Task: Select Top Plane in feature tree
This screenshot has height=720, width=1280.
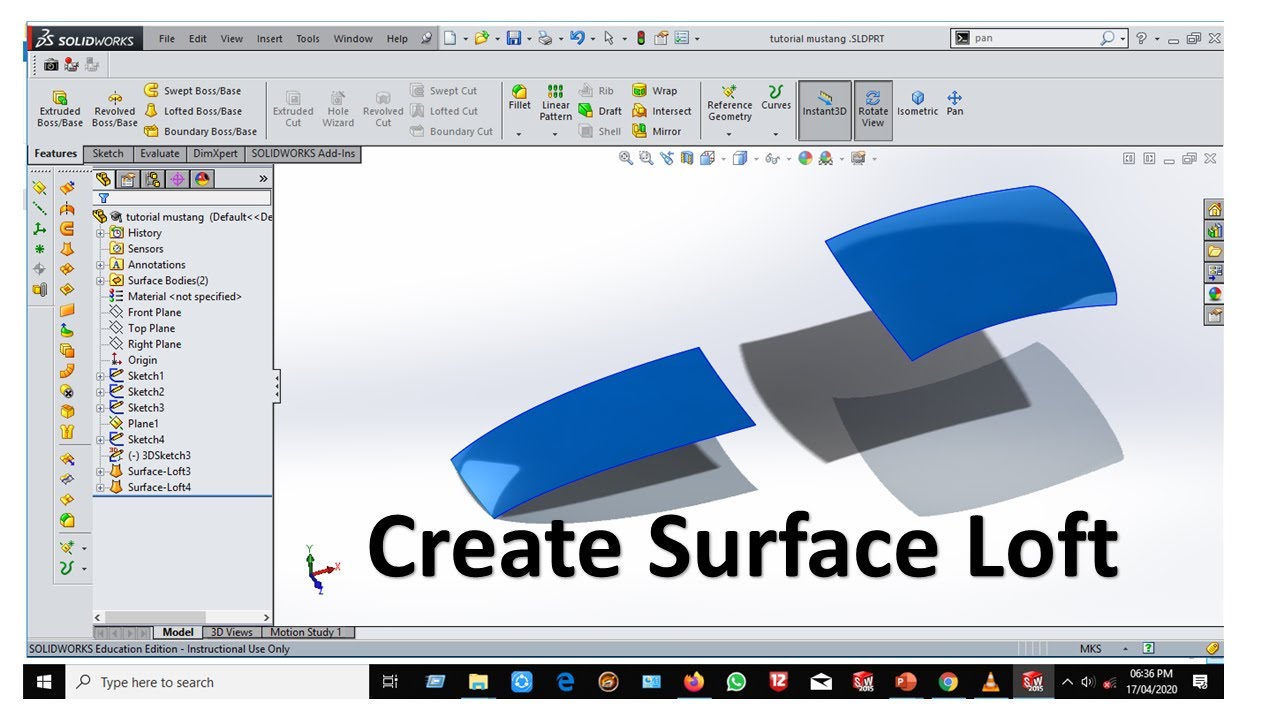Action: tap(151, 329)
